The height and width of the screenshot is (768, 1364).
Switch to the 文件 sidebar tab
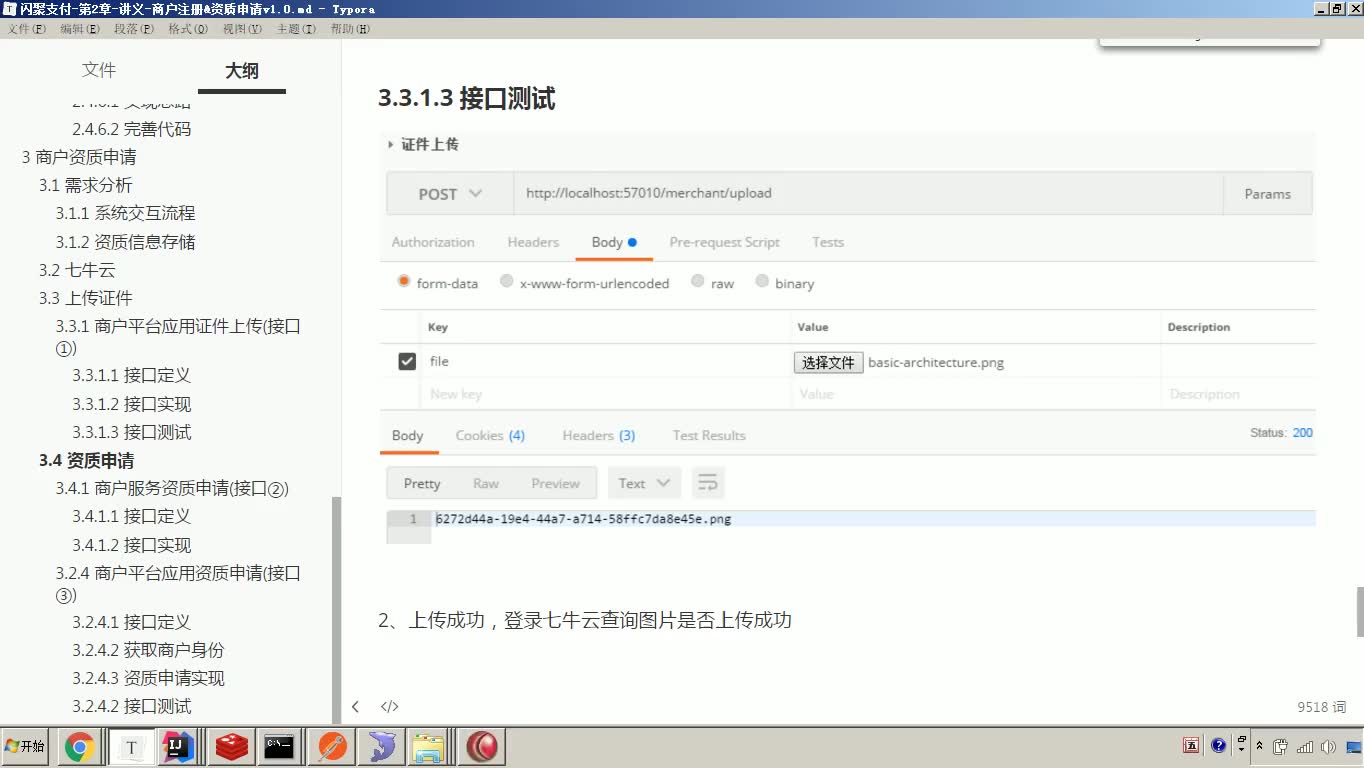(x=99, y=70)
